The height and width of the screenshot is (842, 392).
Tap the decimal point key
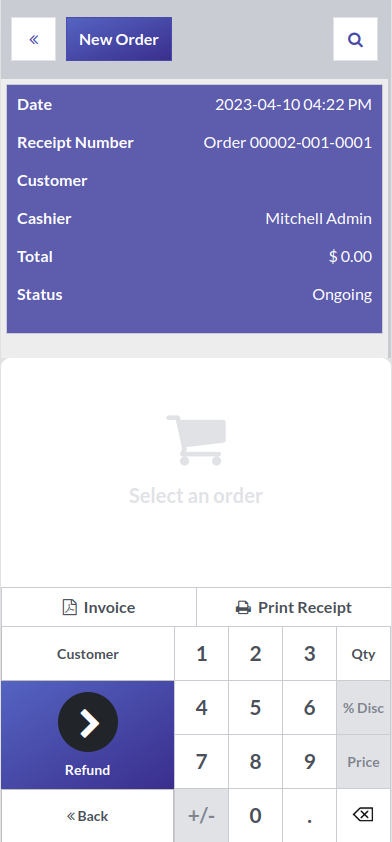pos(309,816)
